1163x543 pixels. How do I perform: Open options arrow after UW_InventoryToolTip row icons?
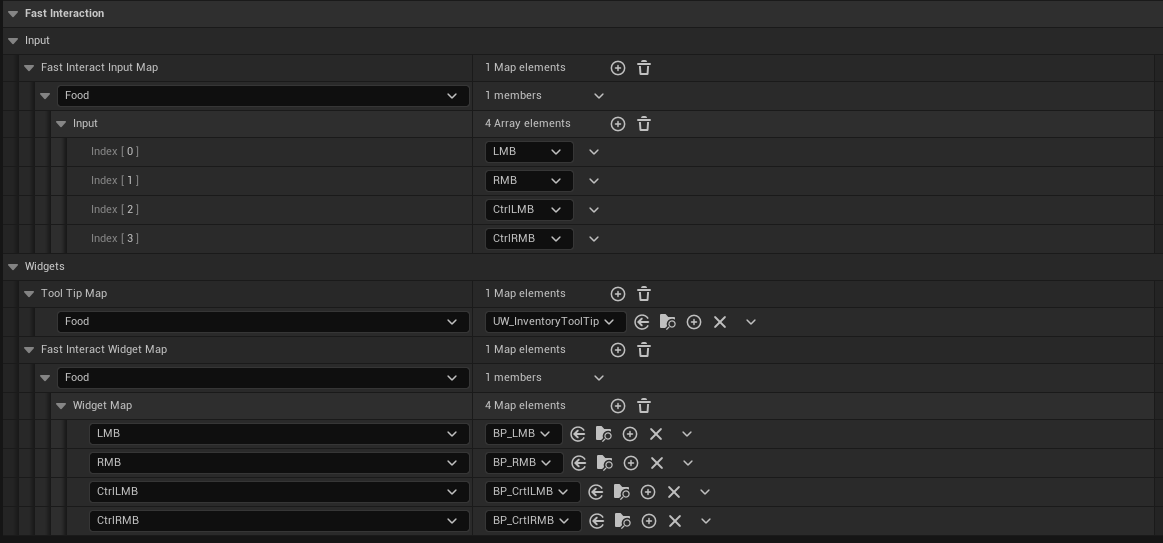coord(751,322)
